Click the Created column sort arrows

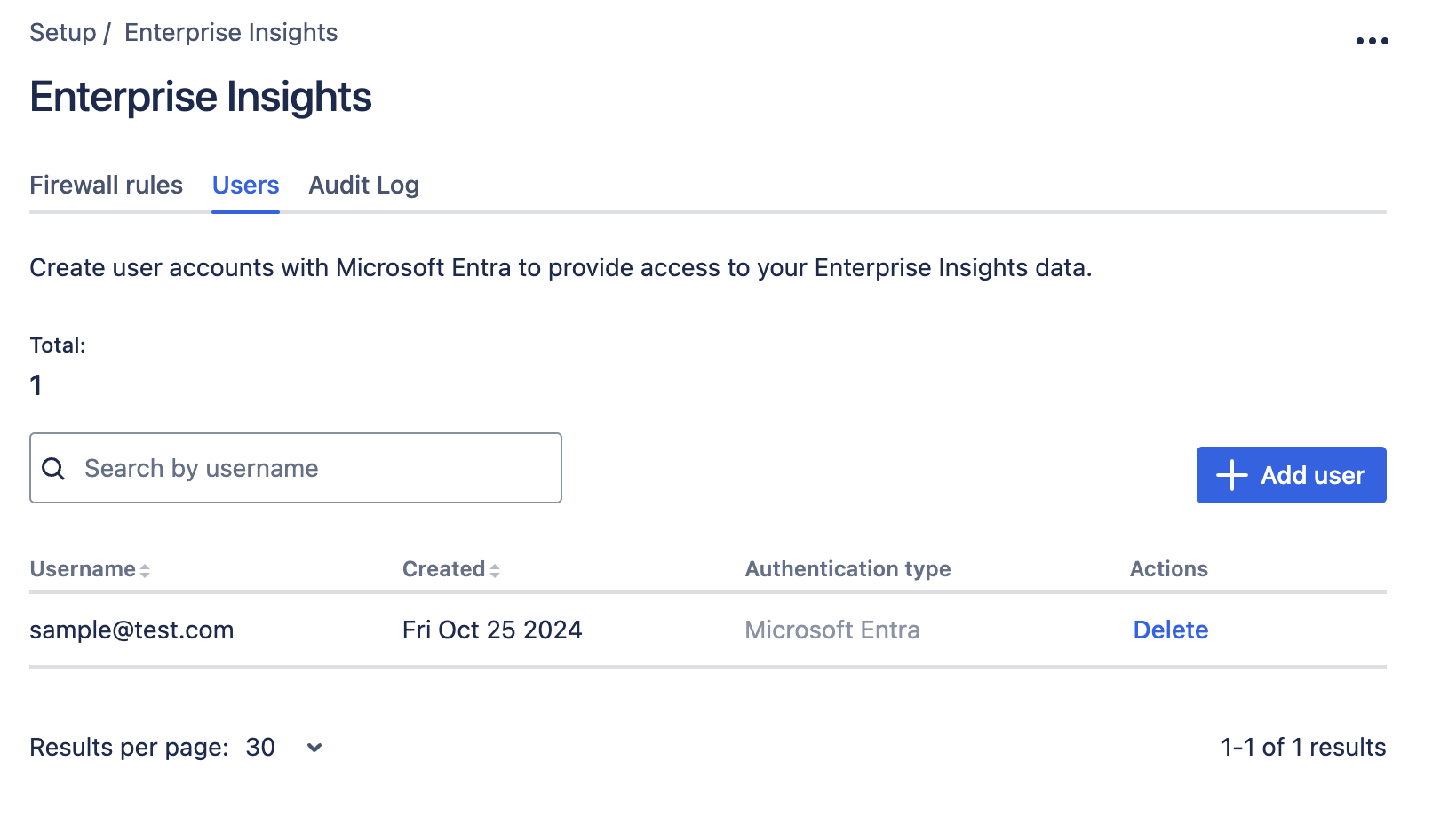click(x=495, y=570)
